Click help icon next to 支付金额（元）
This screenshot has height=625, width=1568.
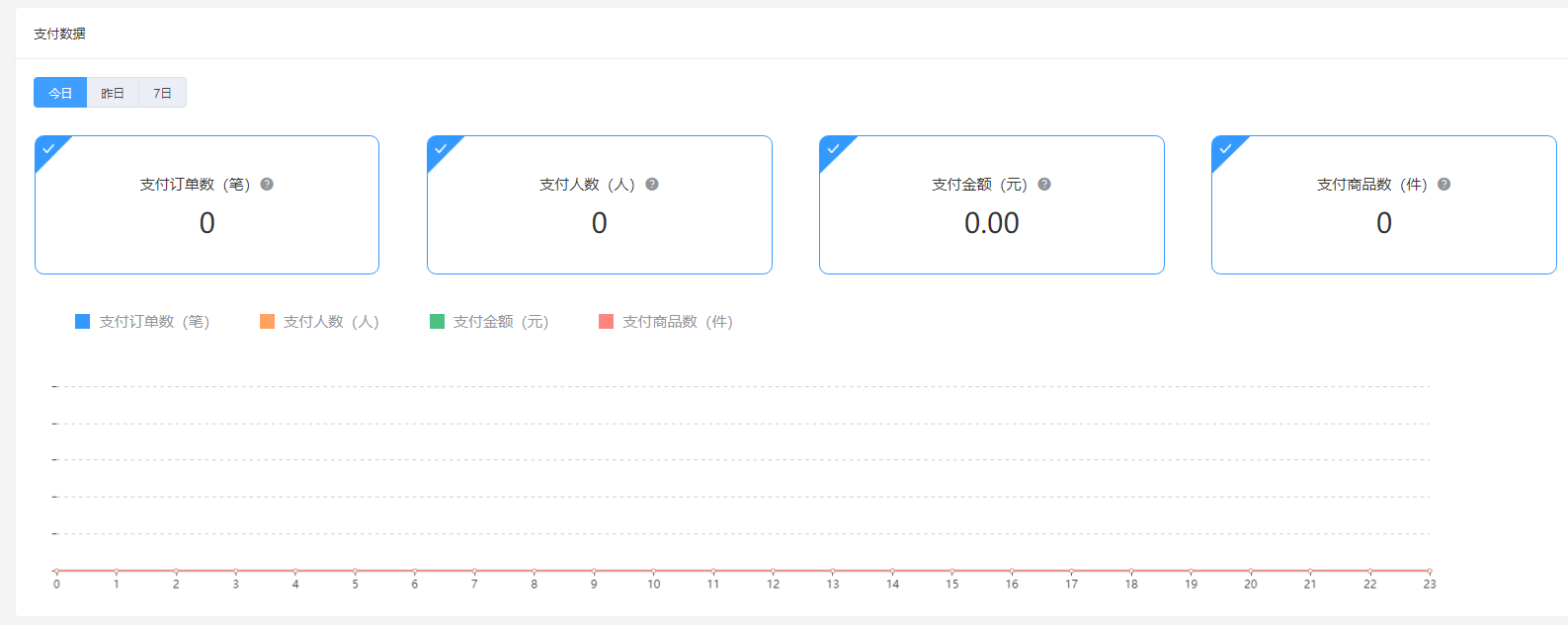1044,185
